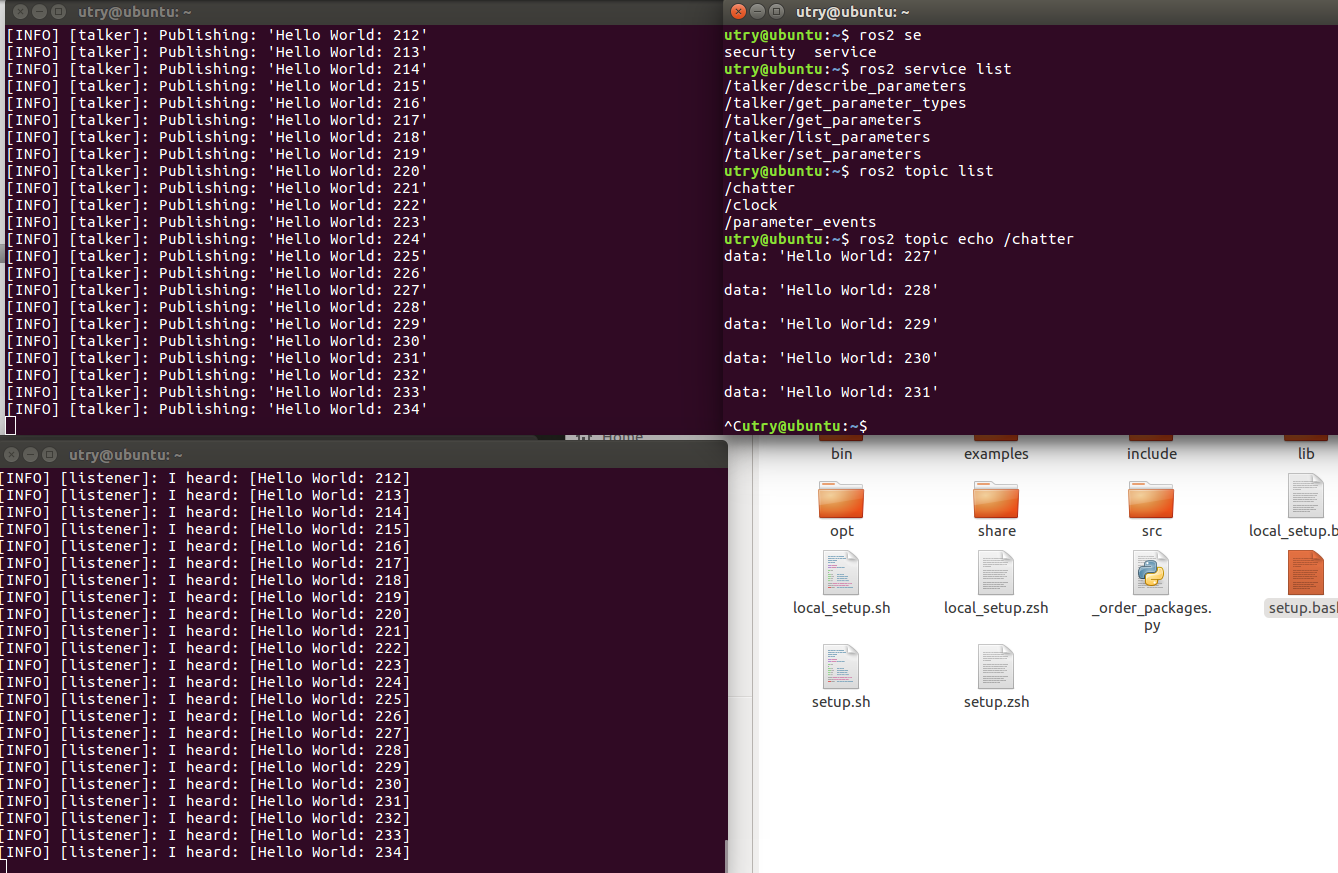Screen dimensions: 1338x873
Task: Click talker line "Publishing: 'Hello World: 234'"
Action: pyautogui.click(x=217, y=409)
